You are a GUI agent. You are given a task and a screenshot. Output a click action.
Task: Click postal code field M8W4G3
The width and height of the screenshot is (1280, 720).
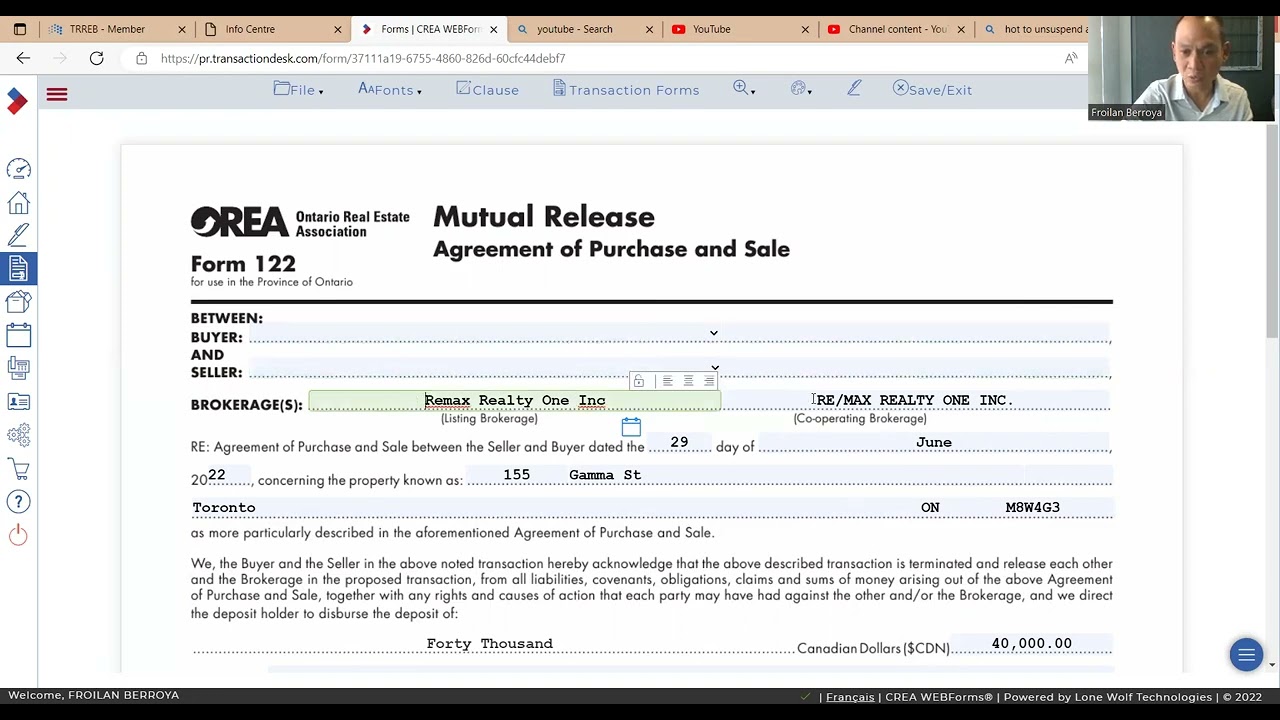click(1033, 508)
